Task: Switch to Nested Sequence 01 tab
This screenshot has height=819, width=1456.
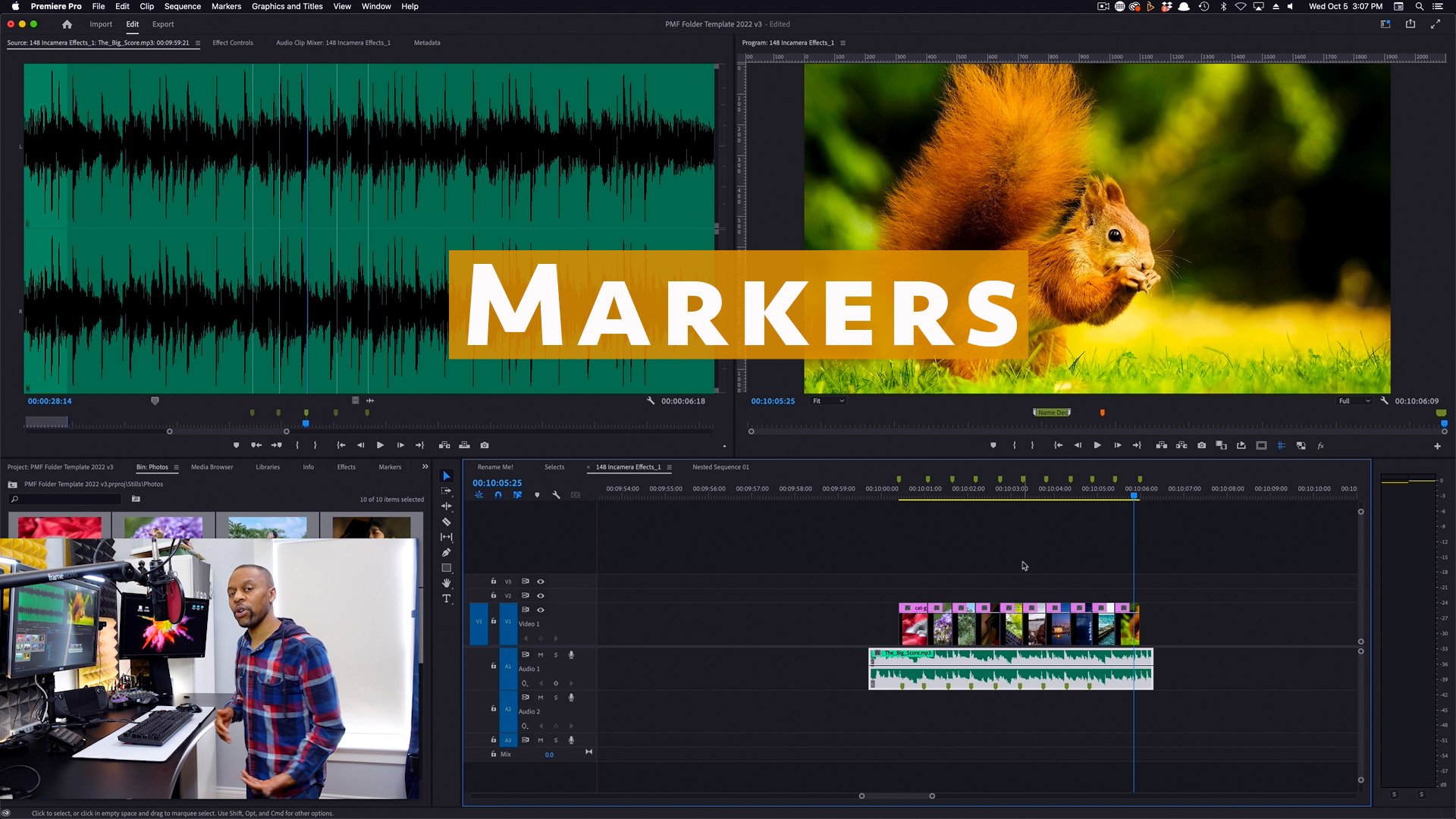Action: tap(720, 467)
